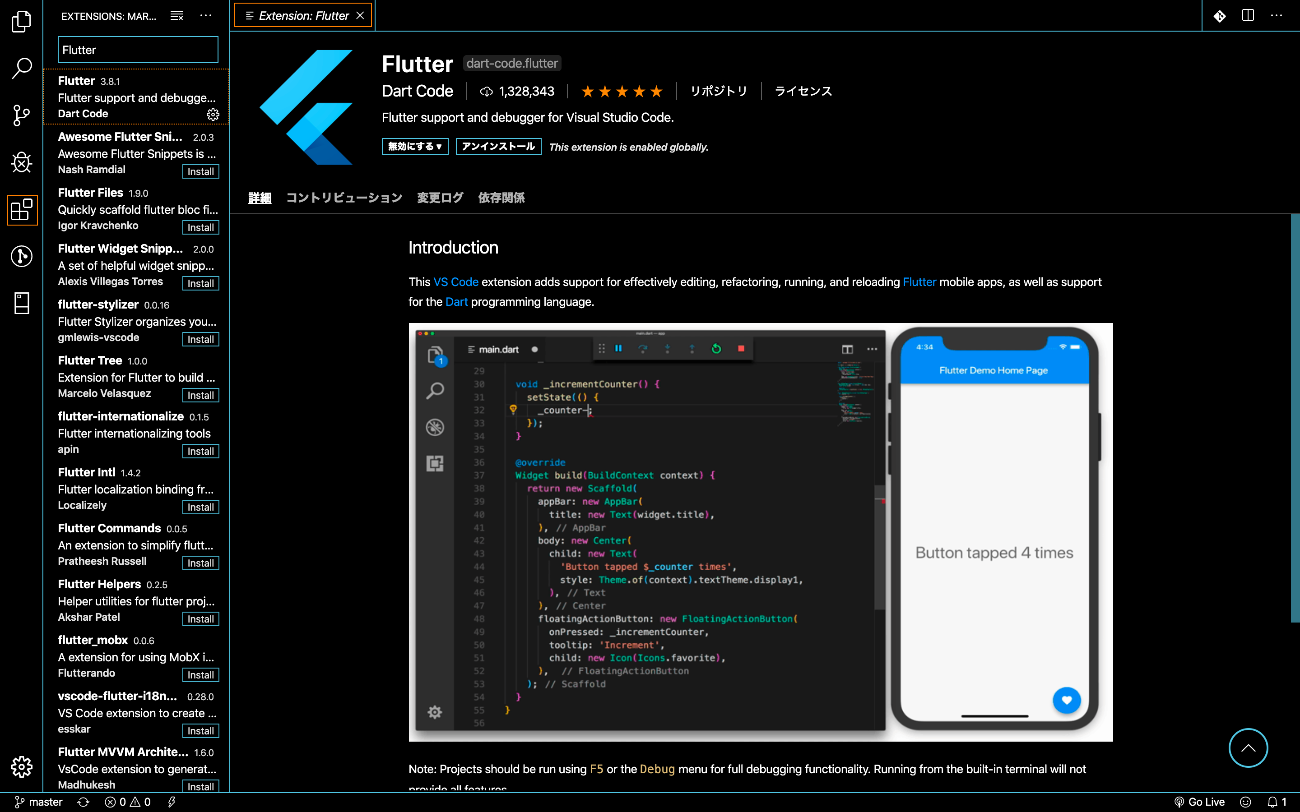Install the Flutter Tree extension
This screenshot has width=1300, height=812.
click(201, 396)
